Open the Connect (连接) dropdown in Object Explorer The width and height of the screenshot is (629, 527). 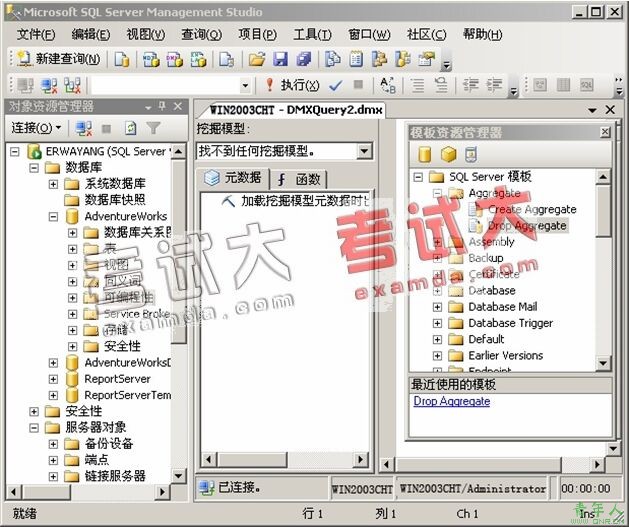click(36, 128)
